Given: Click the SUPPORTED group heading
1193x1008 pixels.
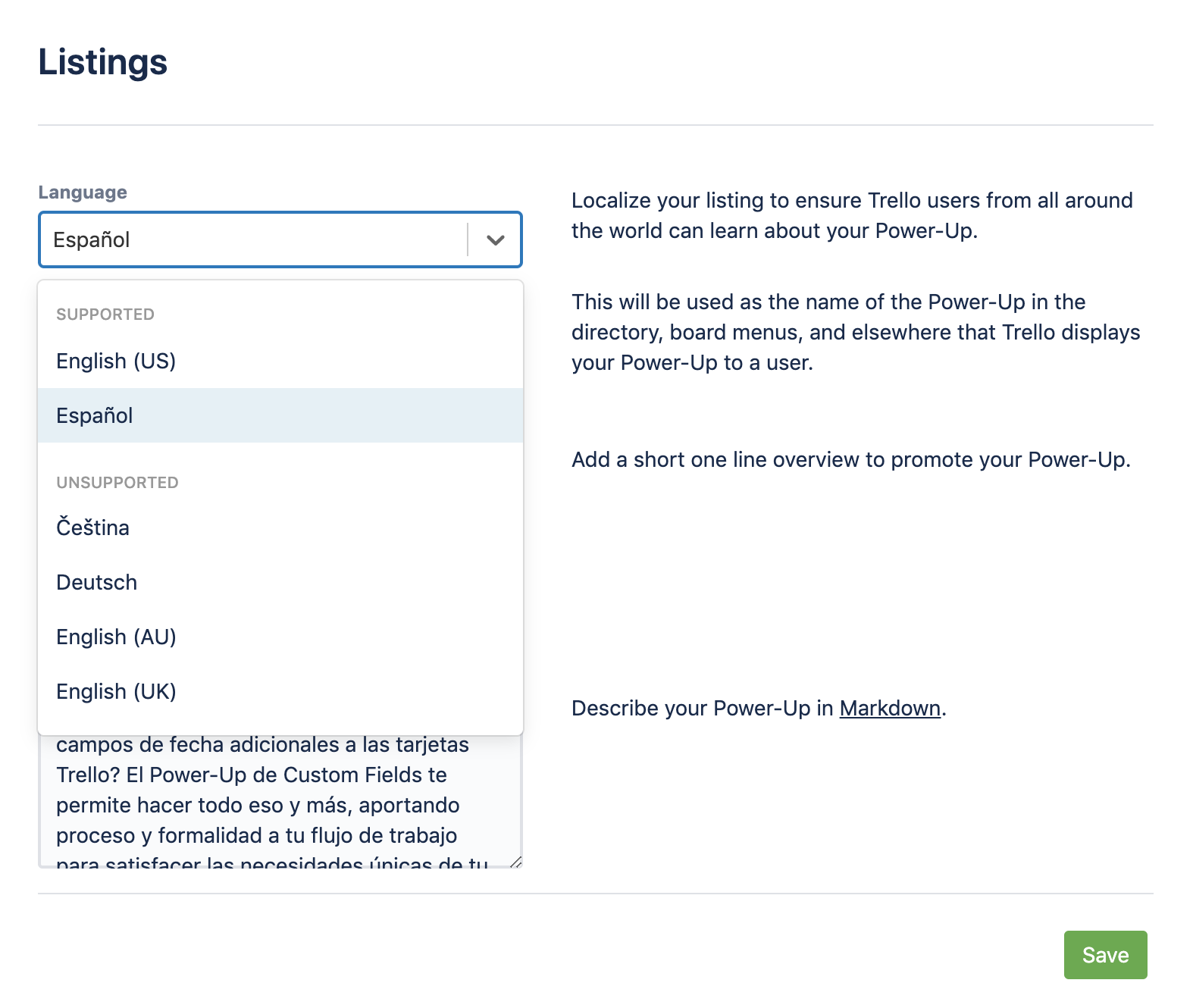Looking at the screenshot, I should pyautogui.click(x=105, y=315).
